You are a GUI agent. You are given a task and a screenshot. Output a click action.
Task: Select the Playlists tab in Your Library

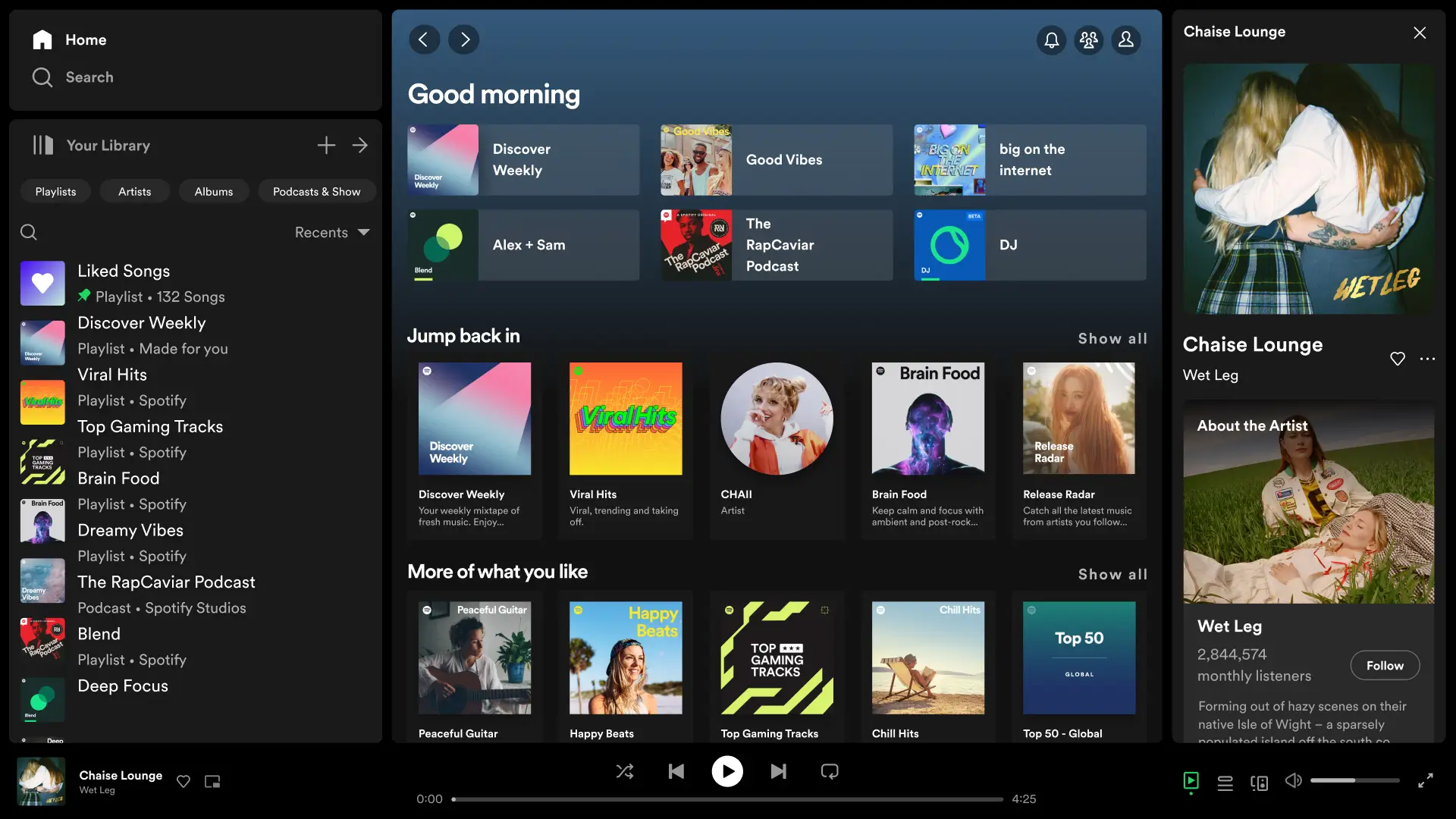[55, 190]
